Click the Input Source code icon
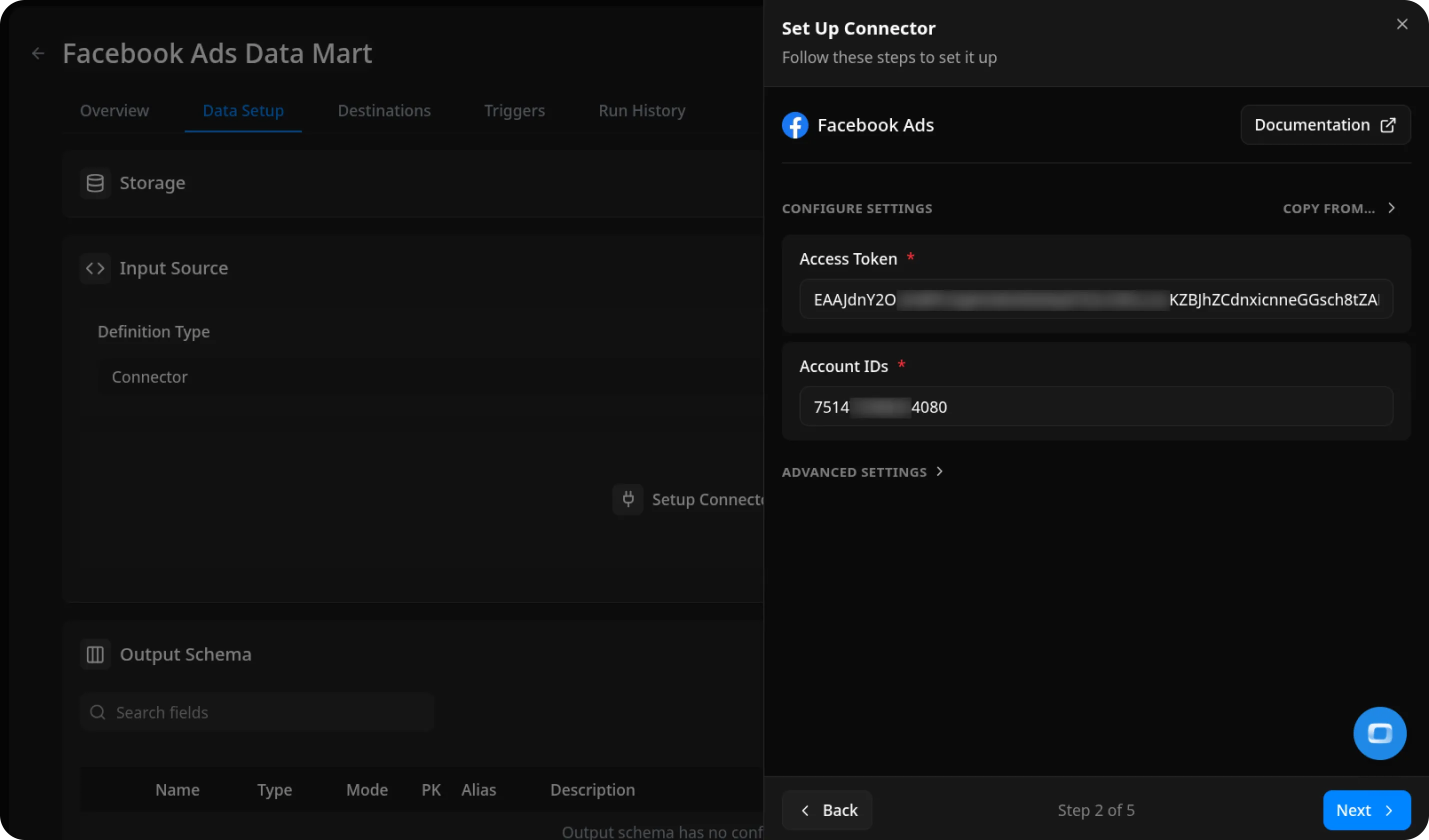This screenshot has height=840, width=1429. 94,267
